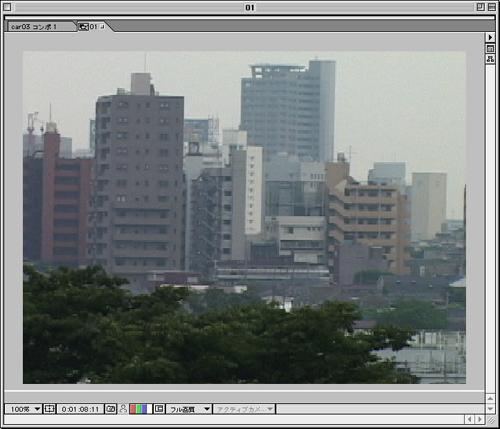This screenshot has height=429, width=500.
Task: Click the horizontal scrollbar right arrow
Action: (x=480, y=419)
